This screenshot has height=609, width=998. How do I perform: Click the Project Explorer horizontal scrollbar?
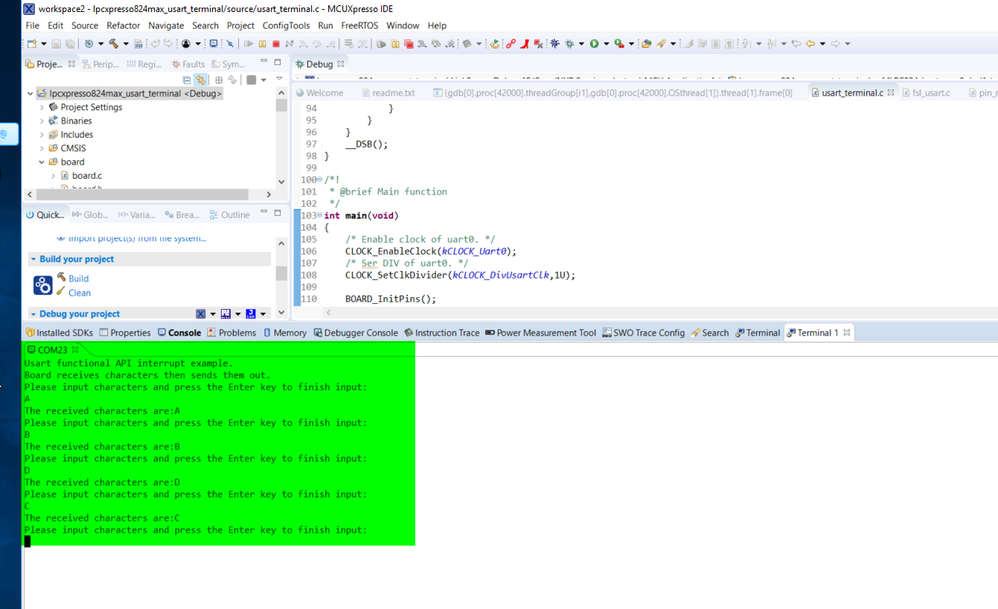(143, 194)
